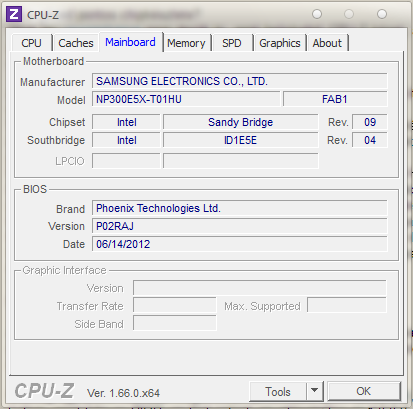Confirm with the OK button
Viewport: 413px width, 409px height.
click(x=364, y=391)
